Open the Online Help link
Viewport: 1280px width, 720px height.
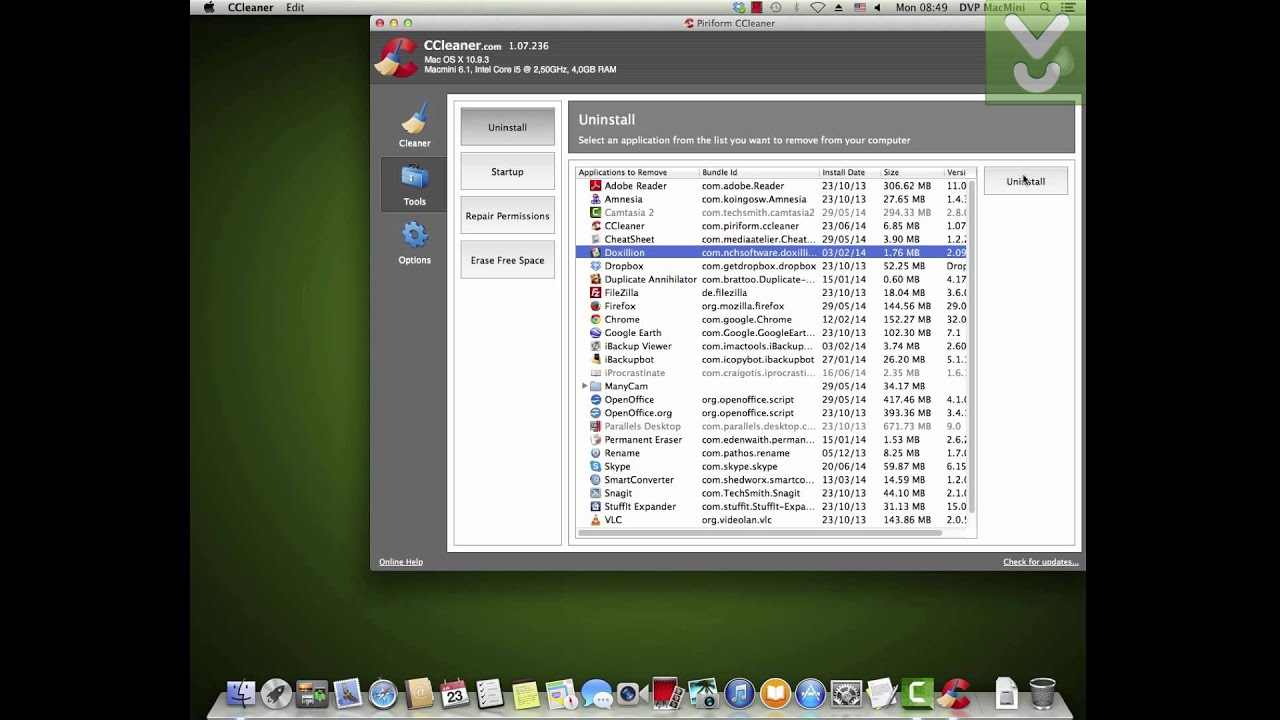tap(400, 562)
